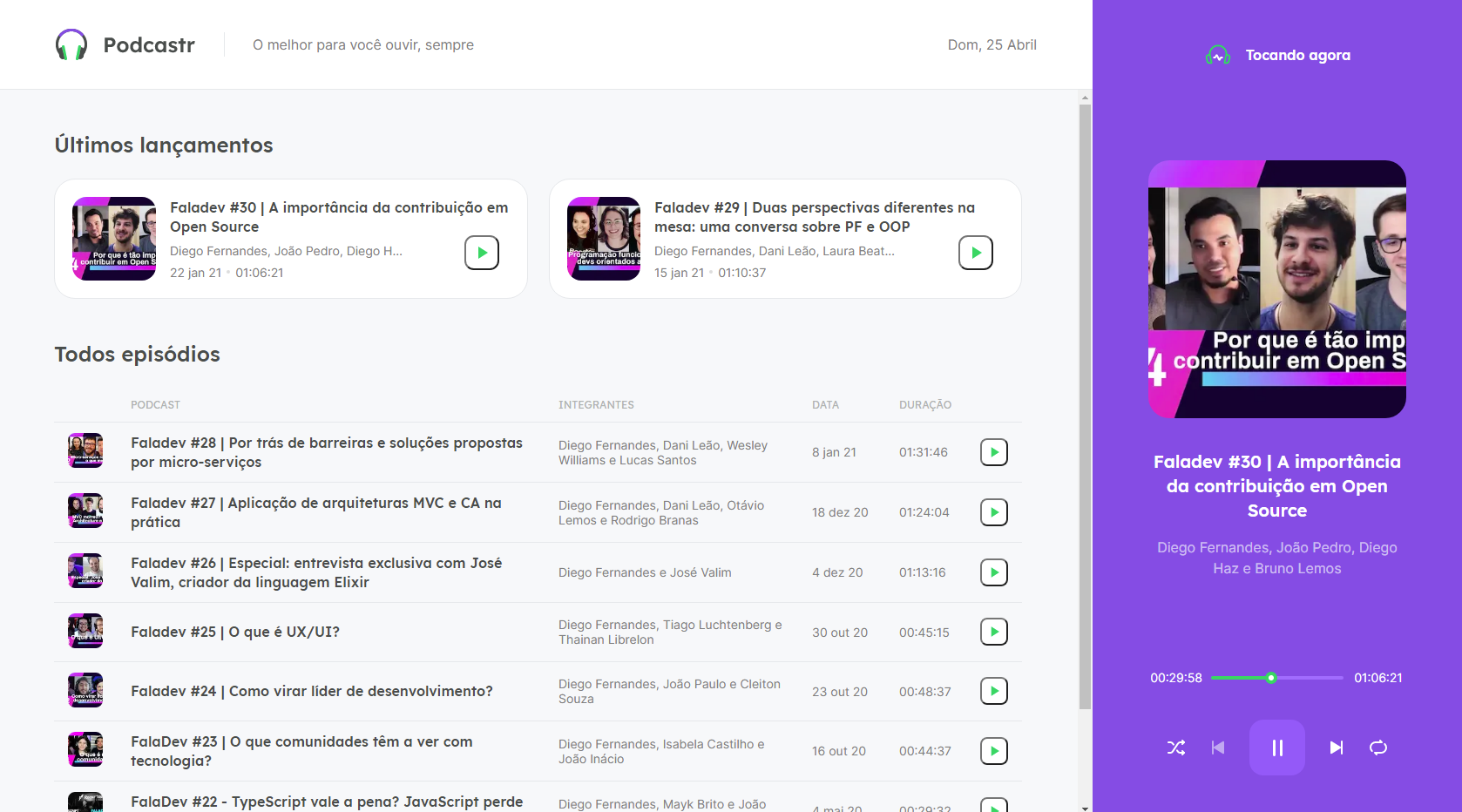
Task: Skip to next episode in player
Action: pyautogui.click(x=1337, y=748)
